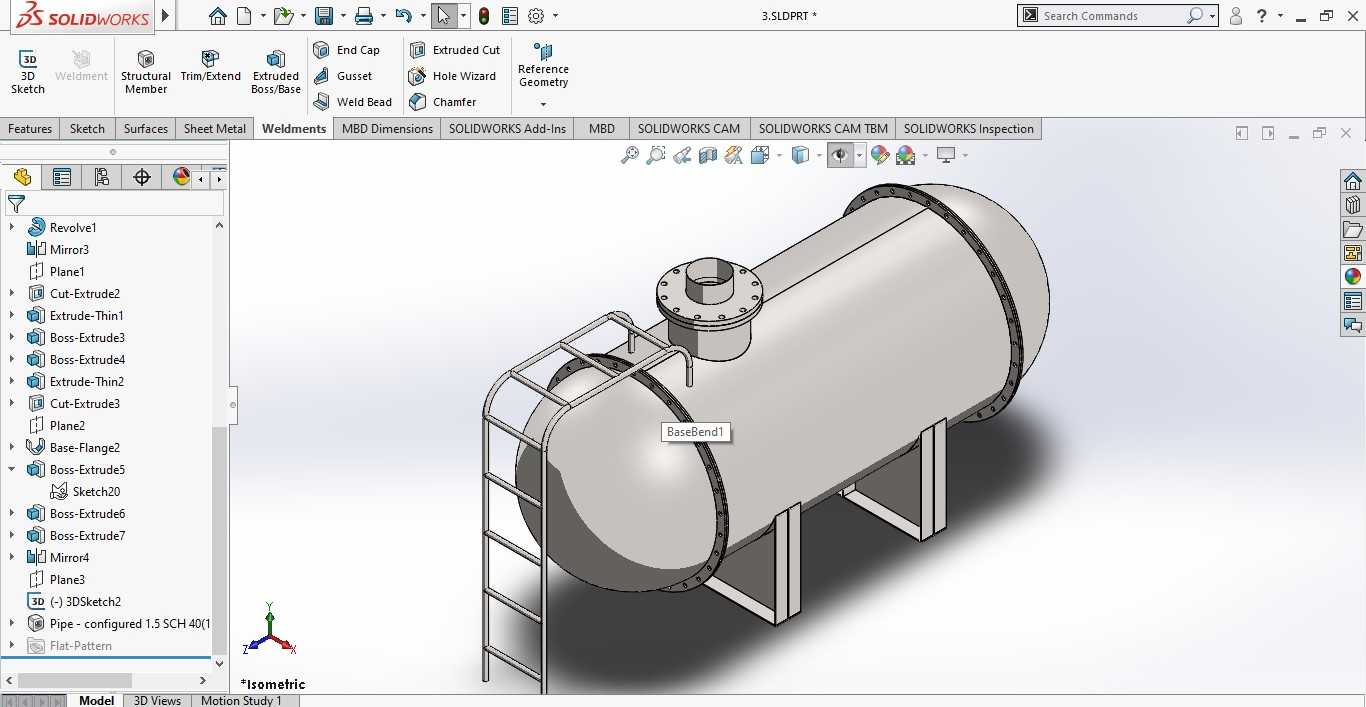Toggle Hide/Show Items in the view toolbar

pyautogui.click(x=840, y=155)
